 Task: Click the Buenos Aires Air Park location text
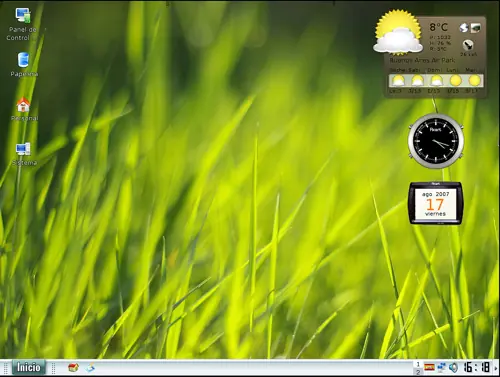[422, 60]
